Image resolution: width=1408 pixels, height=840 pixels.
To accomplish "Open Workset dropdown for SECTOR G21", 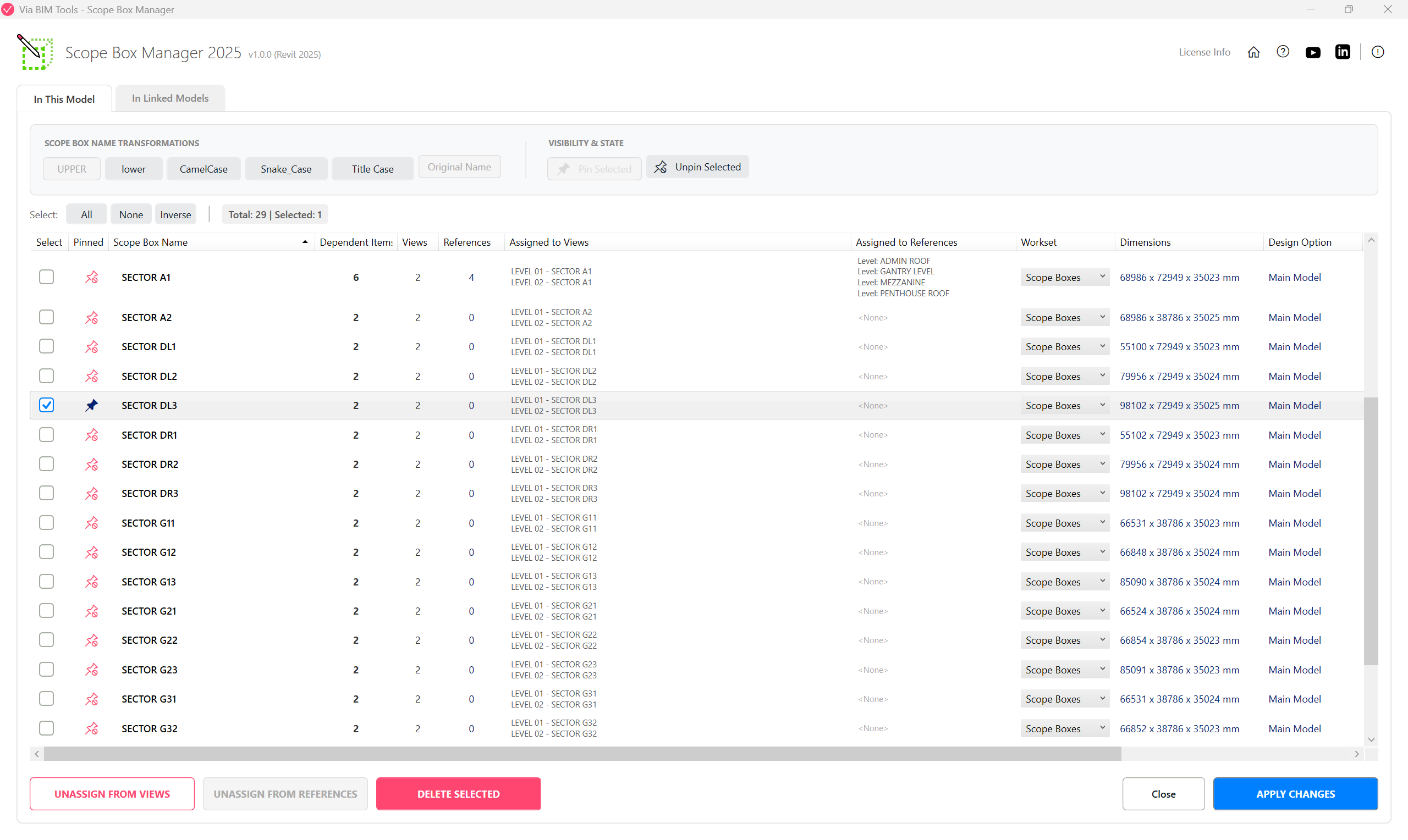I will [1064, 611].
